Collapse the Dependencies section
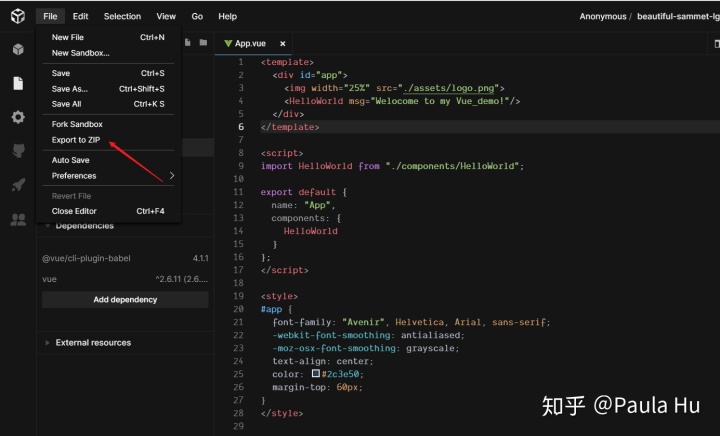Screen dimensions: 720x436 click(84, 226)
